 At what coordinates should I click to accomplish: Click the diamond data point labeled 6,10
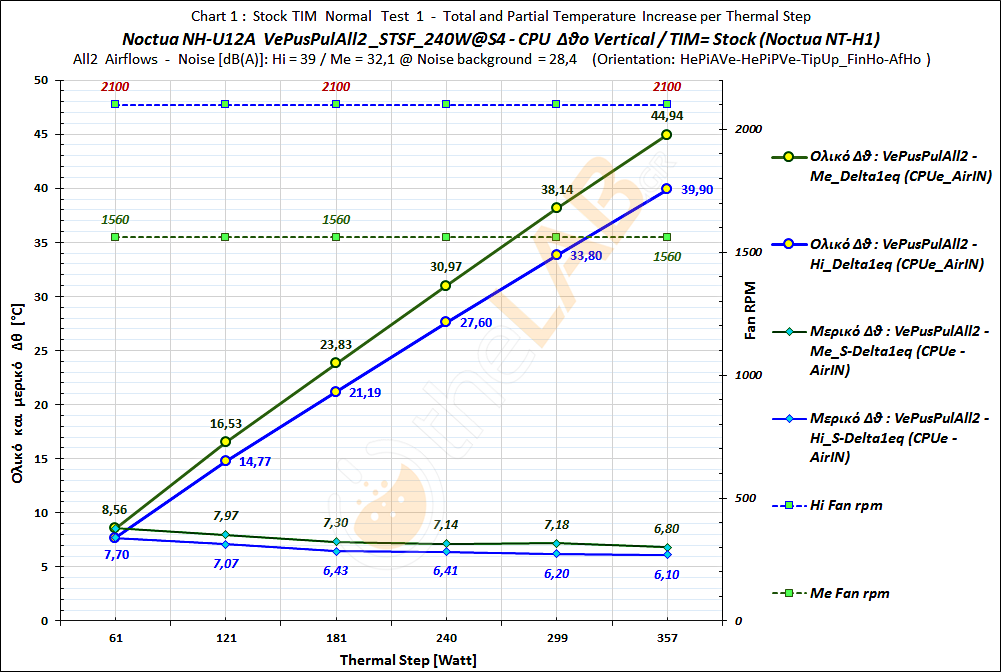pos(668,555)
